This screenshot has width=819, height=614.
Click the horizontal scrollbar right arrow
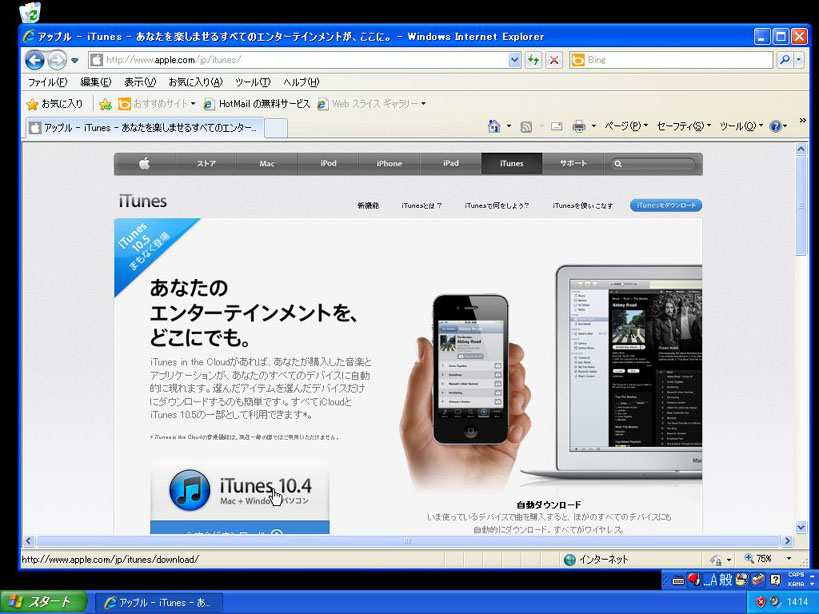pyautogui.click(x=788, y=541)
